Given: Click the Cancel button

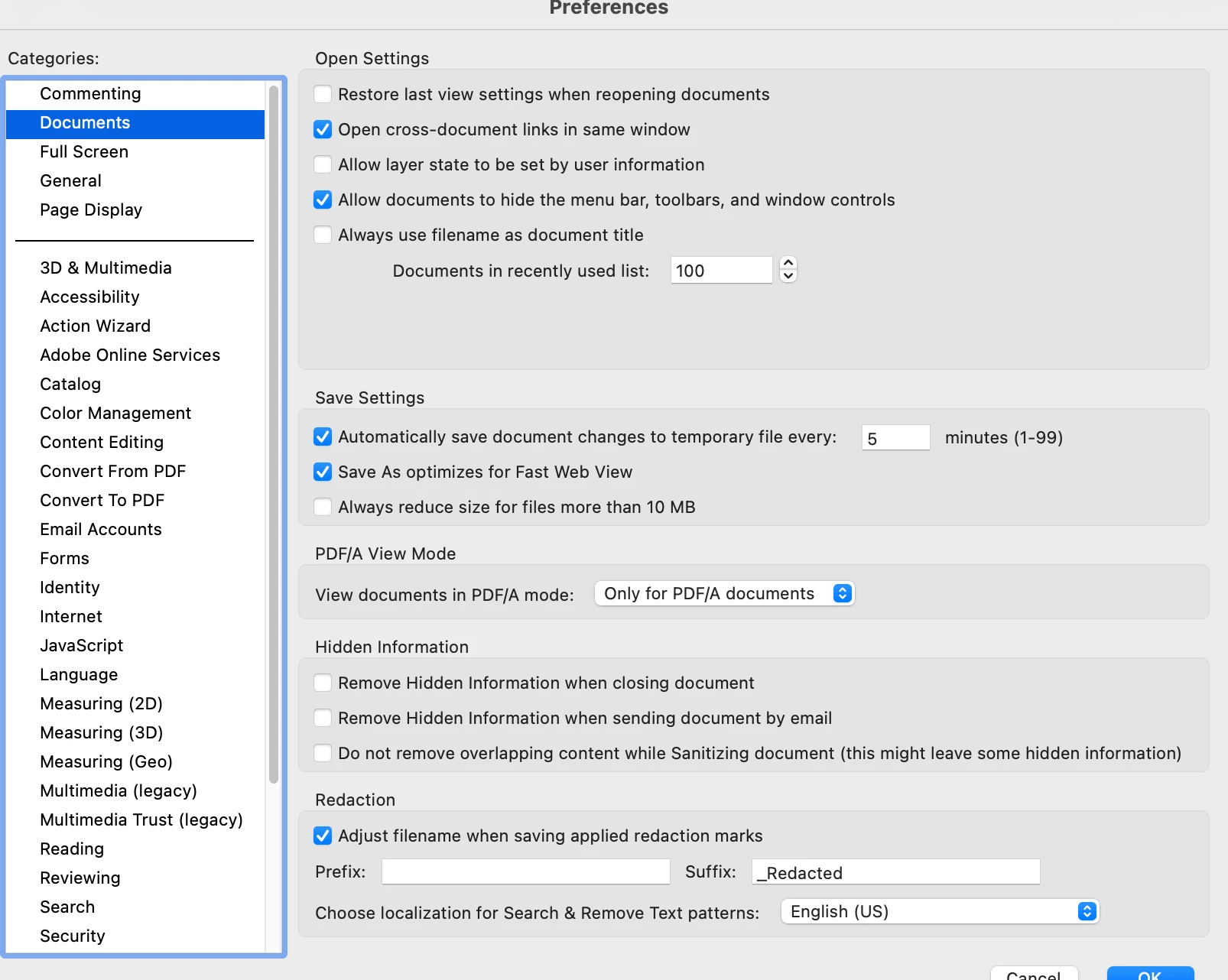Looking at the screenshot, I should tap(1034, 973).
